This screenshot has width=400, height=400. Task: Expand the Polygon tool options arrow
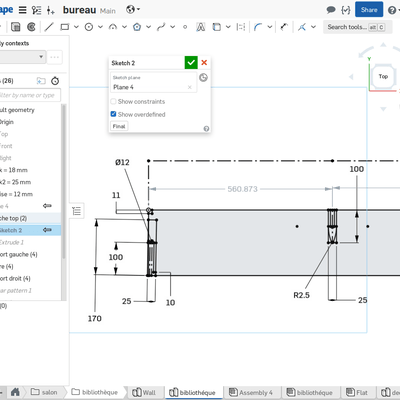[148, 27]
